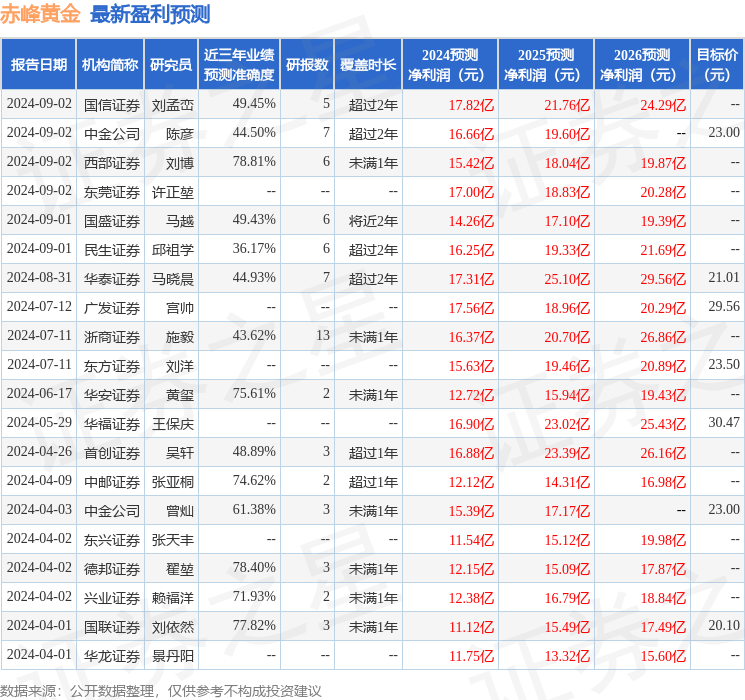Click 2026 forecast 24.29亿
The image size is (745, 700).
coord(663,105)
